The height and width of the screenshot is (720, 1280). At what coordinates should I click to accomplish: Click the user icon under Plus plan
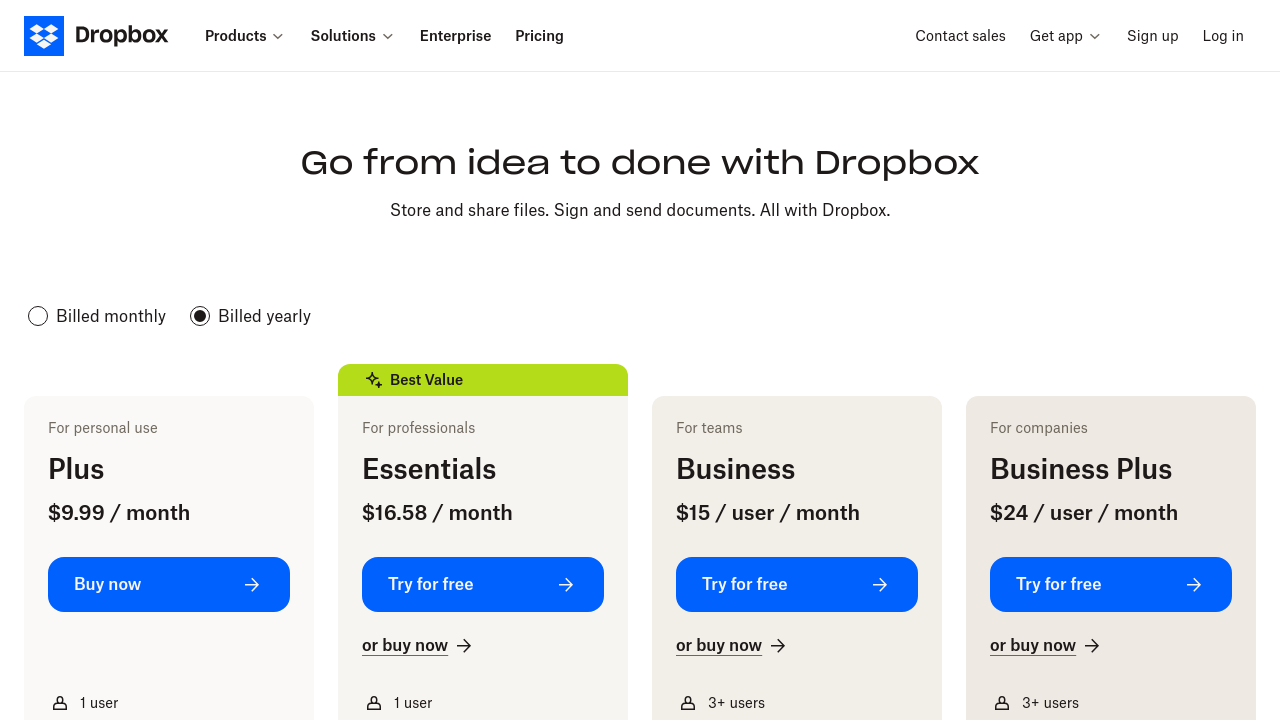coord(60,703)
